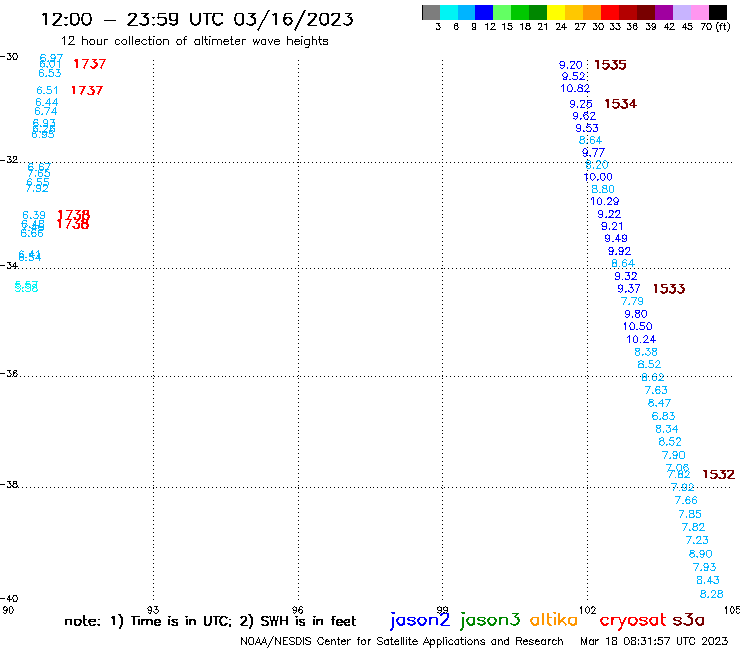Viewport: 740px width, 650px height.
Task: Click the wave height value '8.38'
Action: [646, 352]
